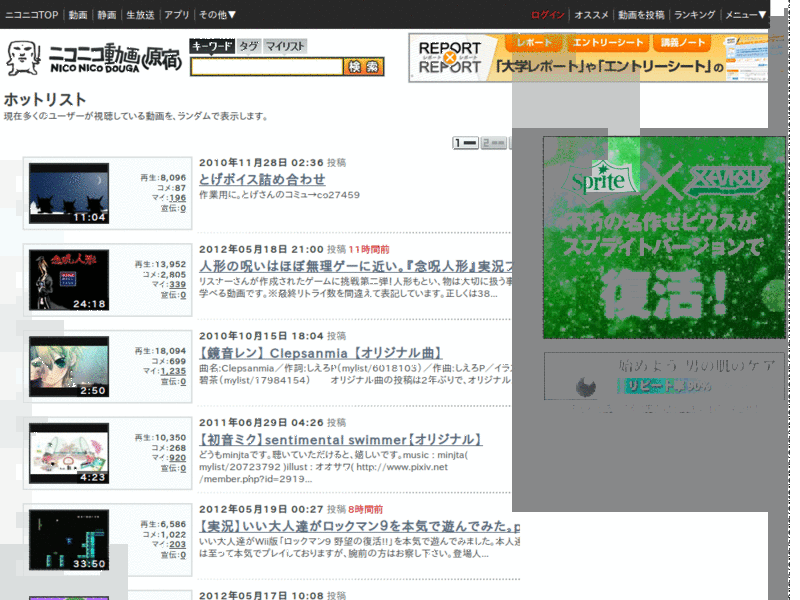Click マイ count 1,235 link

pyautogui.click(x=173, y=371)
